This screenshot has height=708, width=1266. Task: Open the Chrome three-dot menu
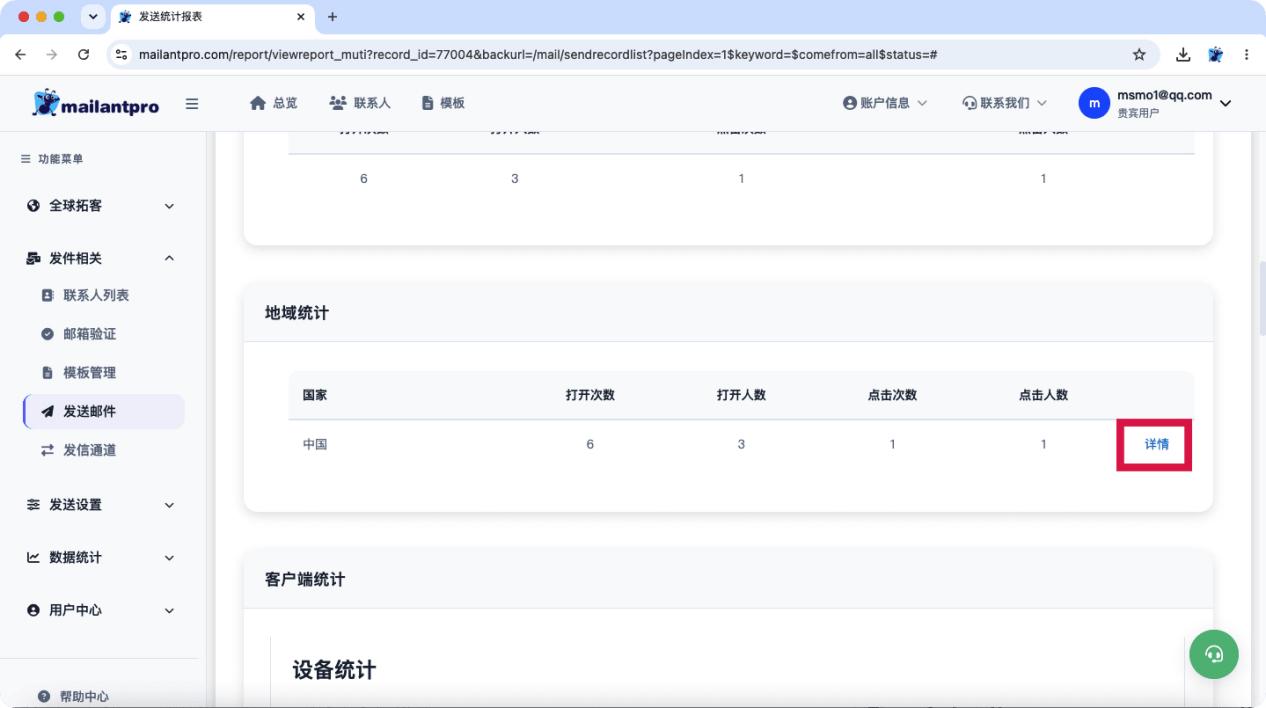click(x=1246, y=55)
